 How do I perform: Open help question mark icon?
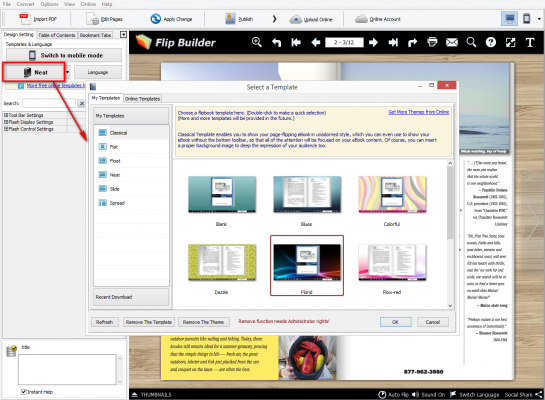coord(491,42)
